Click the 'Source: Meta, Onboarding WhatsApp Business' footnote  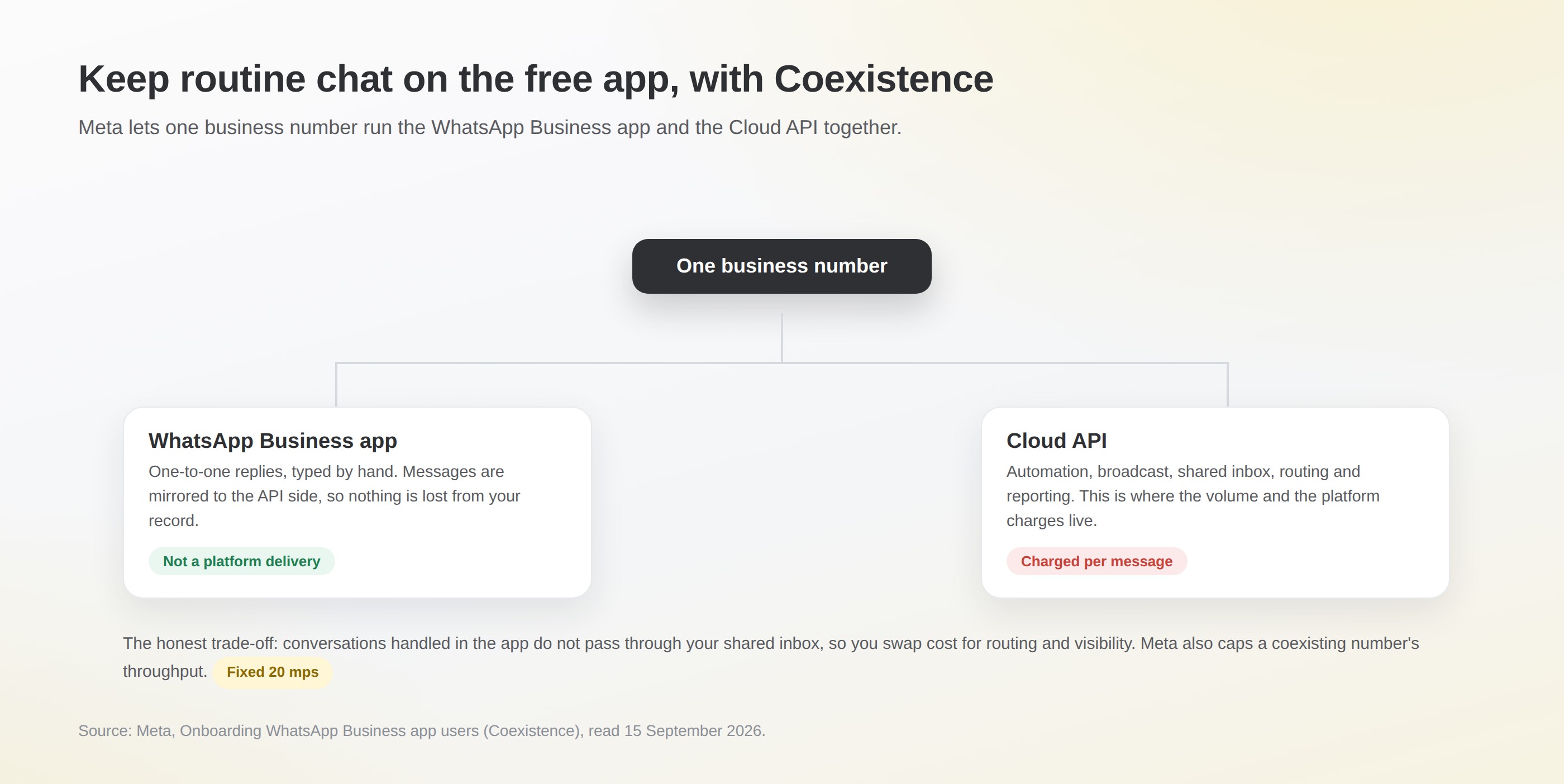422,730
